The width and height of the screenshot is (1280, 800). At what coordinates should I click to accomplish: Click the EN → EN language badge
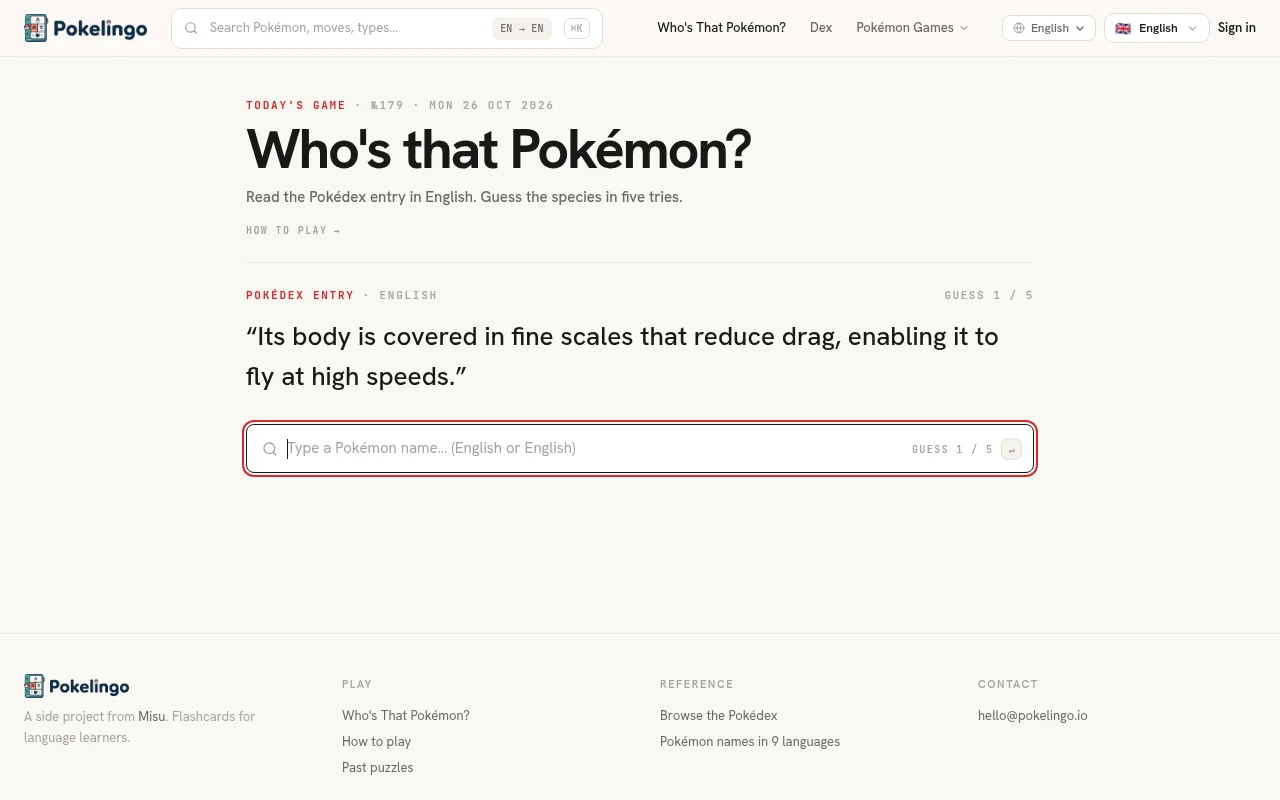coord(522,28)
